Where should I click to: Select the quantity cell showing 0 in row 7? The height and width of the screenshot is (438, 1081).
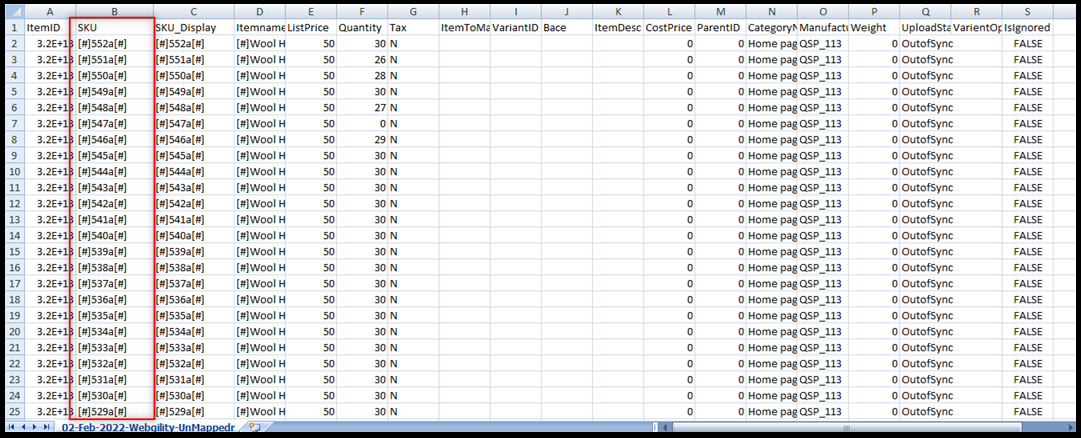pyautogui.click(x=361, y=123)
